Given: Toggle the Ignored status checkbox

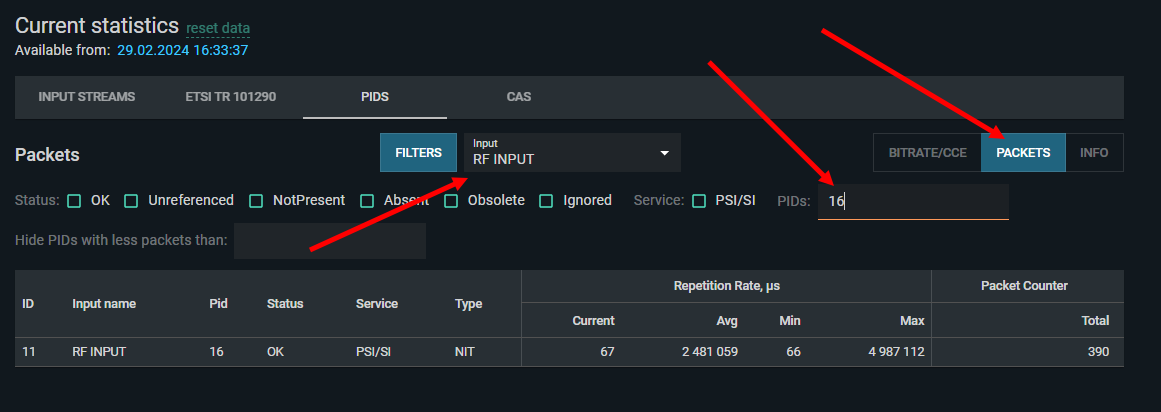Looking at the screenshot, I should click(546, 201).
